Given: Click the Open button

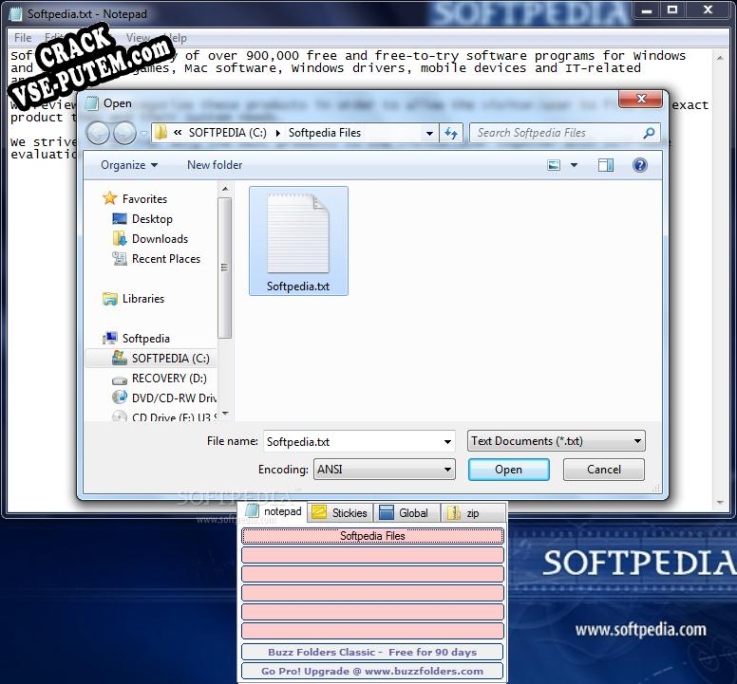Looking at the screenshot, I should pyautogui.click(x=508, y=469).
